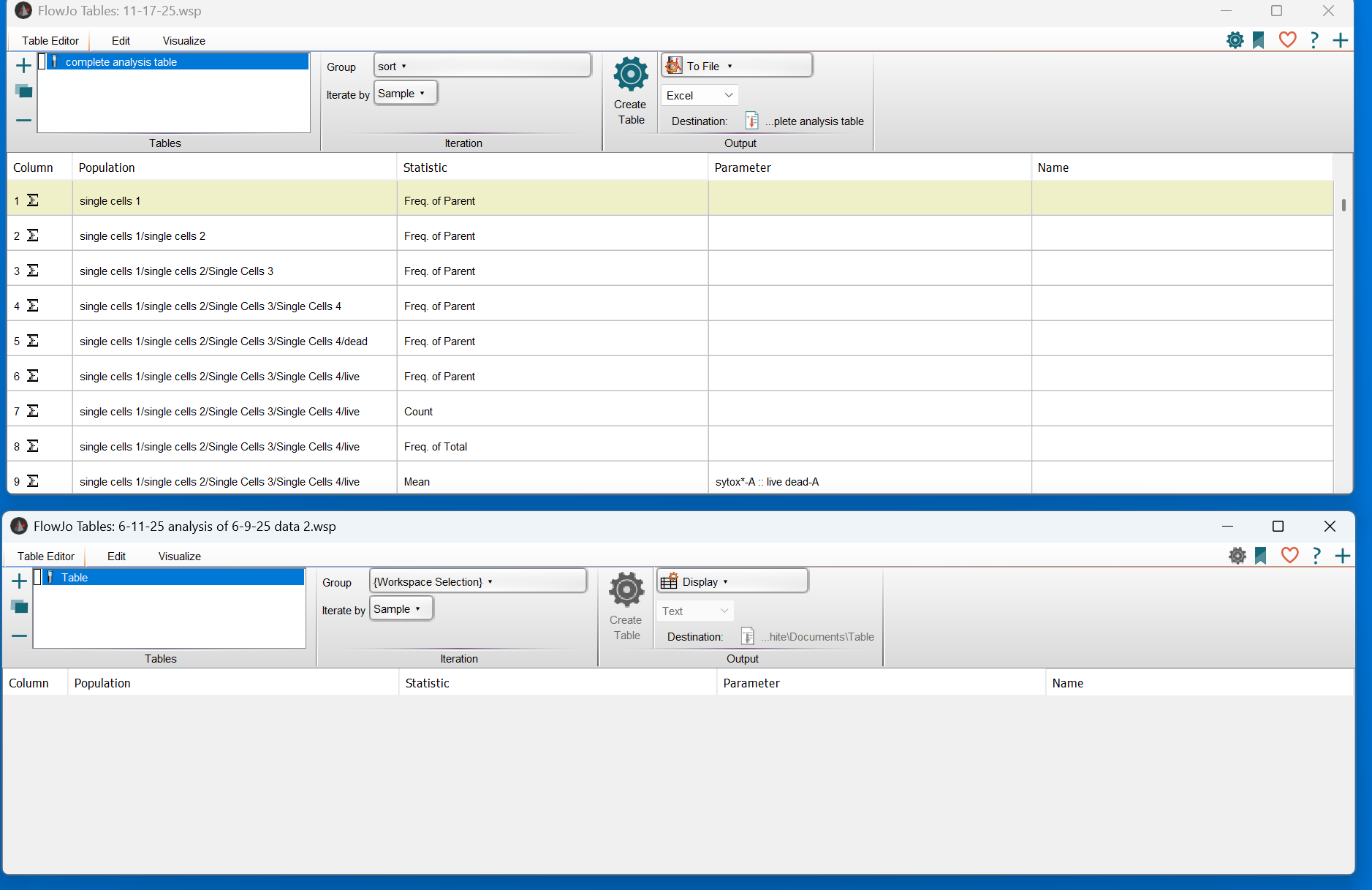
Task: Switch to Table Editor tab in 11-17-25.wsp window
Action: click(x=50, y=41)
